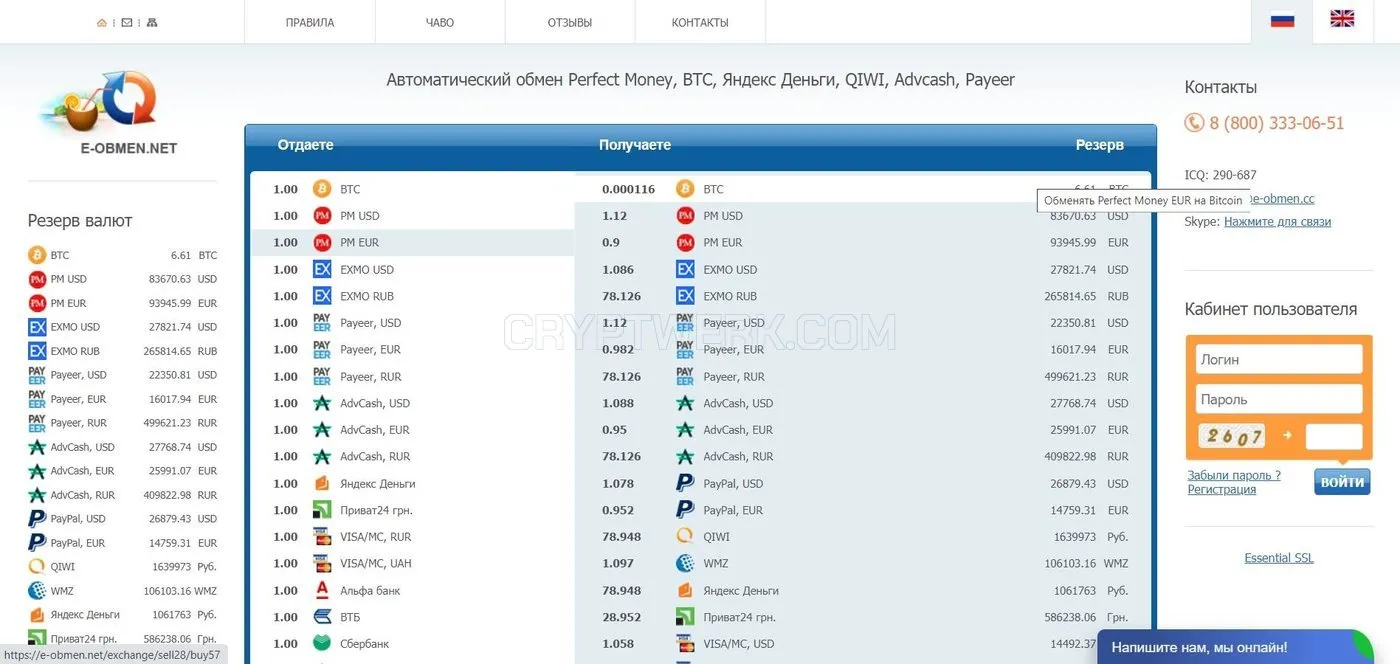Open the ПРАВИЛА menu item
The width and height of the screenshot is (1400, 664).
point(310,22)
